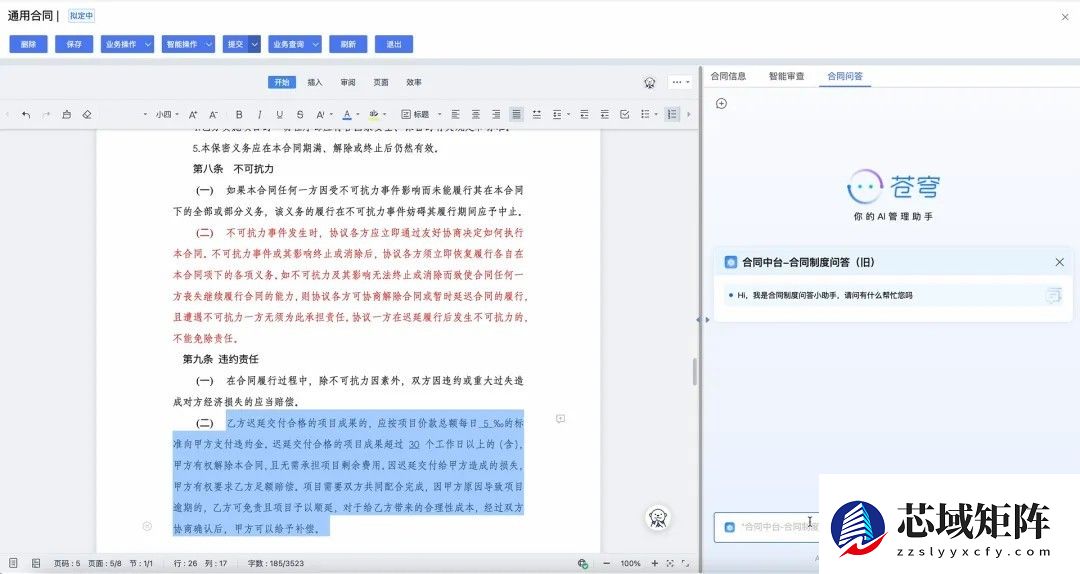Click the font color A icon
This screenshot has height=574, width=1080.
point(346,114)
